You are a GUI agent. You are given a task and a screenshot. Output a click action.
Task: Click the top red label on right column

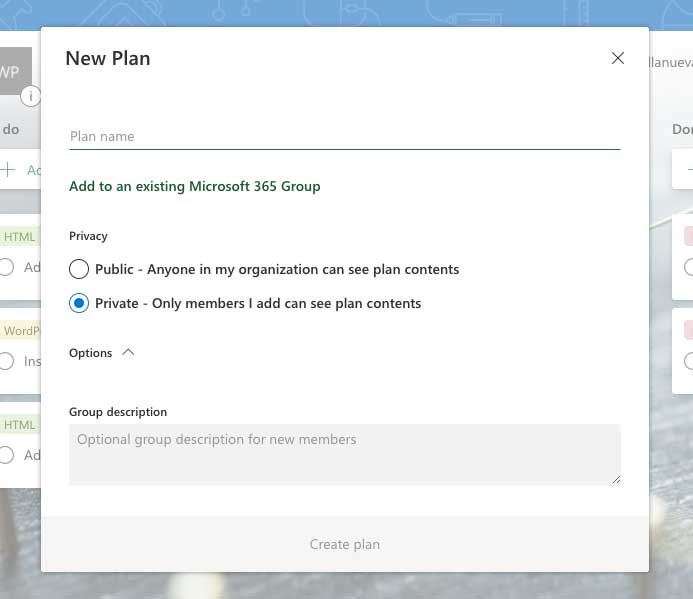coord(688,237)
